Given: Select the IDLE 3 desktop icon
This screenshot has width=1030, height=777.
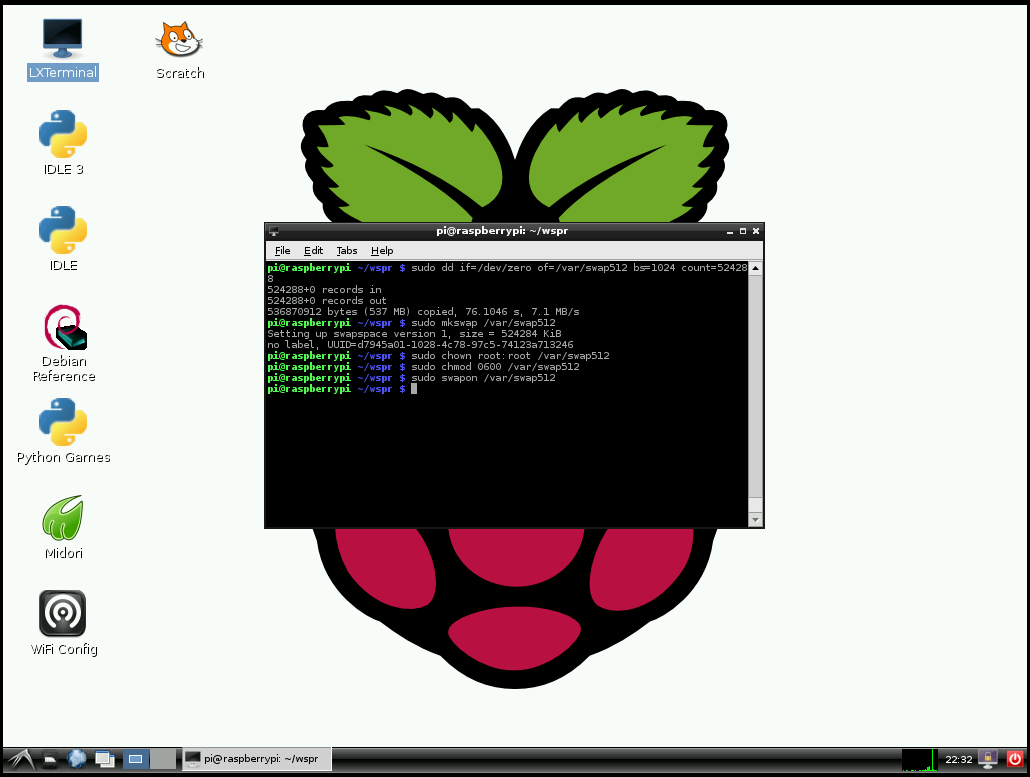Looking at the screenshot, I should coord(63,143).
